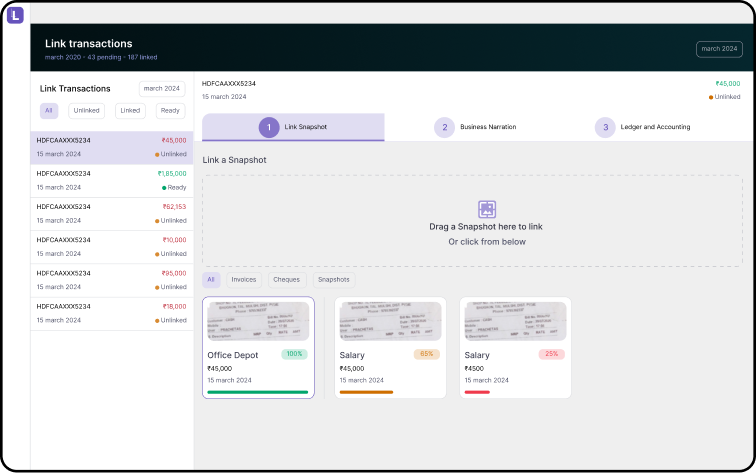
Task: Switch to Business Narration tab
Action: coord(475,127)
